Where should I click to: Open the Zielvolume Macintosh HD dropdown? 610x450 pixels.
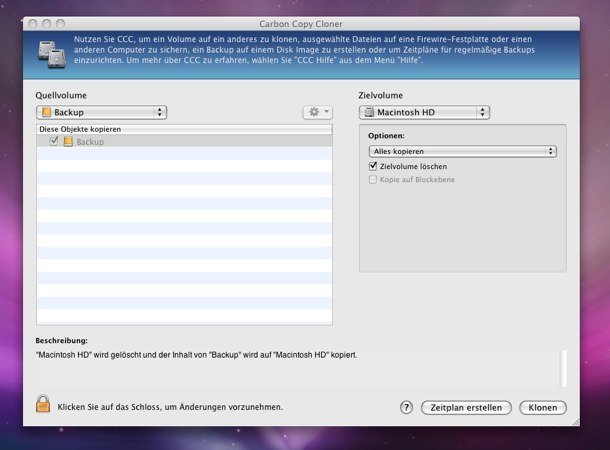coord(424,112)
